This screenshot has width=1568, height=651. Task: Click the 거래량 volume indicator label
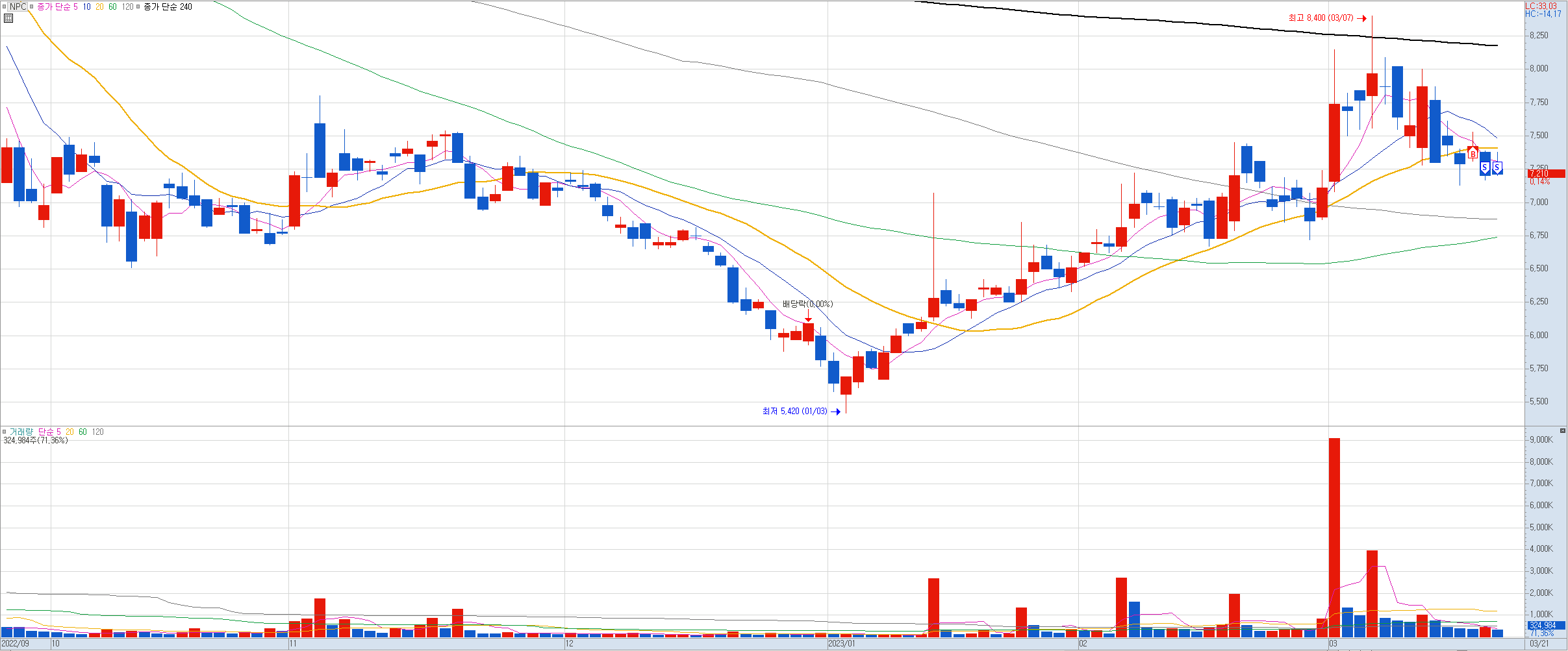(21, 432)
